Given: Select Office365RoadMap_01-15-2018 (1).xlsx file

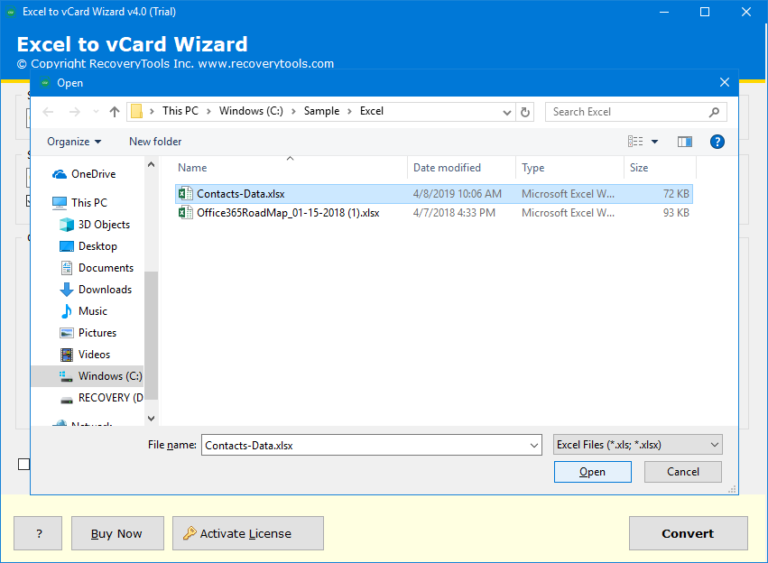Looking at the screenshot, I should click(x=434, y=213).
